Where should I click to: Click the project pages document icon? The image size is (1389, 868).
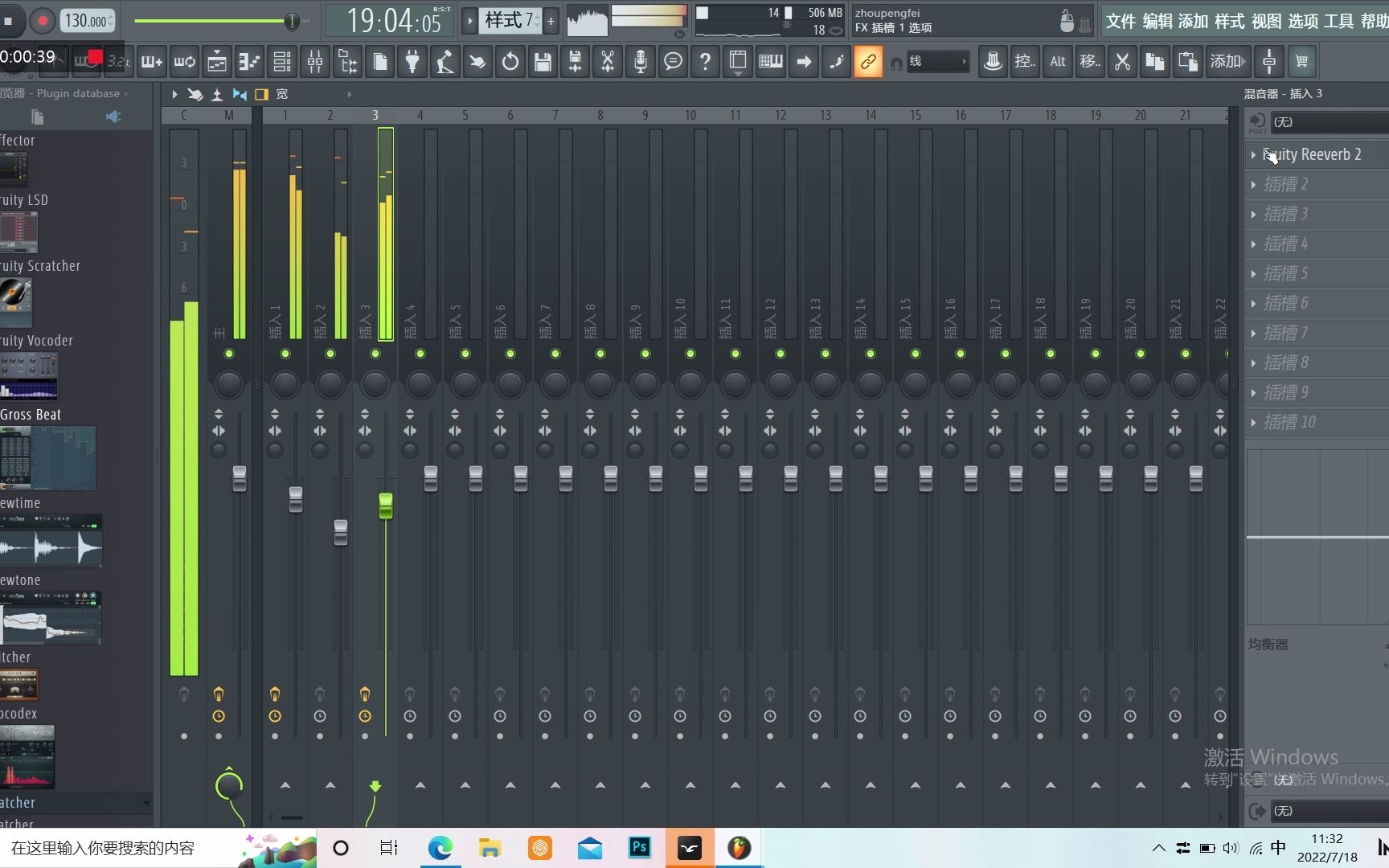tap(380, 61)
